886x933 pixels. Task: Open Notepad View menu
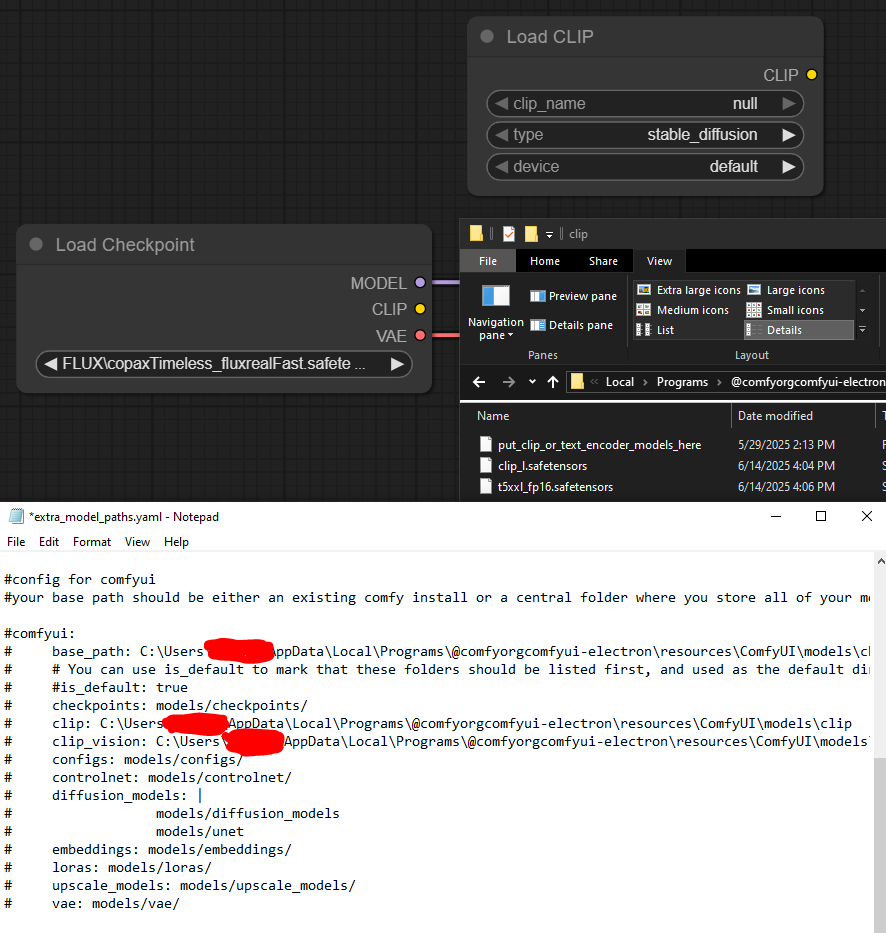click(137, 542)
